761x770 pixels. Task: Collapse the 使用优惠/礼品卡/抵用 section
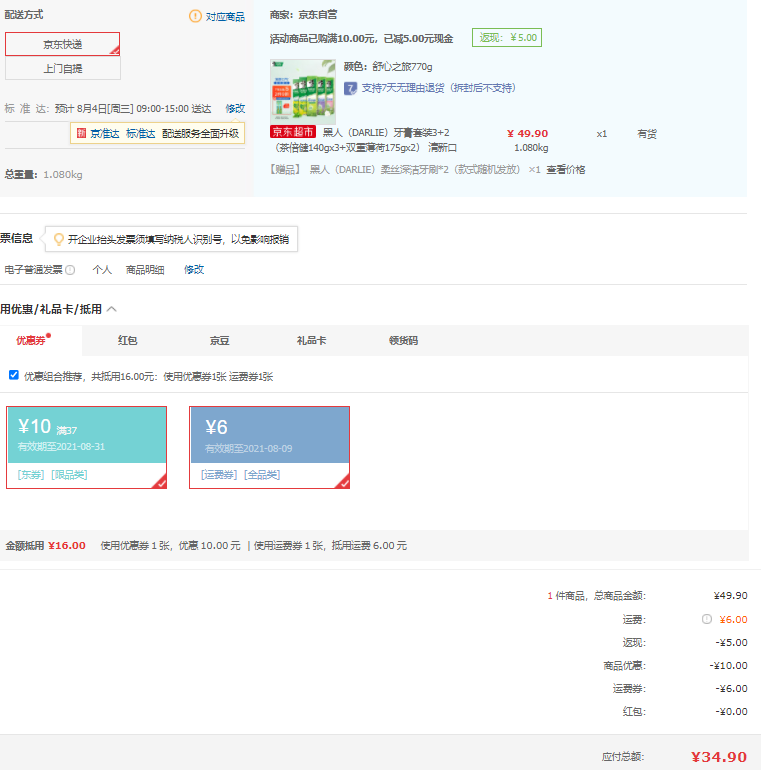(x=112, y=309)
